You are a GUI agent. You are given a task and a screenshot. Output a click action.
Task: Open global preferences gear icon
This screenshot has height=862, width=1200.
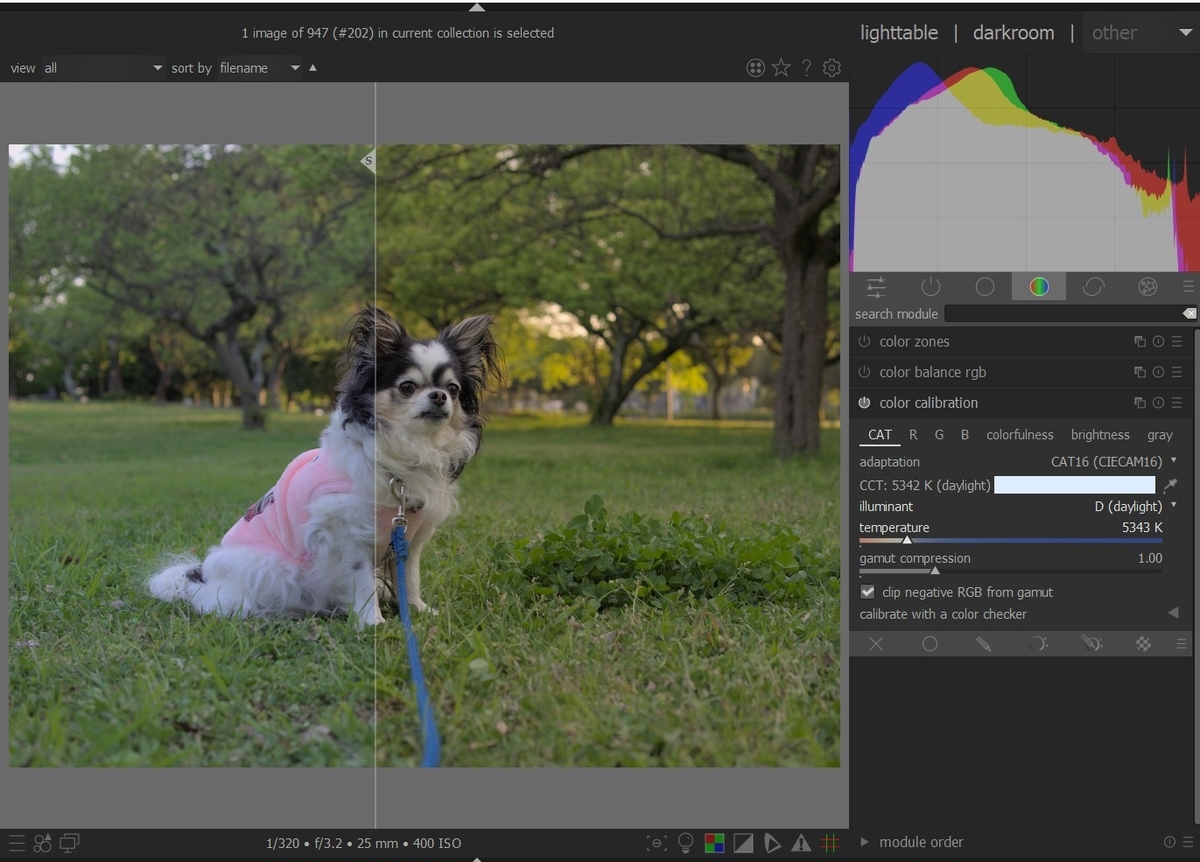[x=831, y=68]
